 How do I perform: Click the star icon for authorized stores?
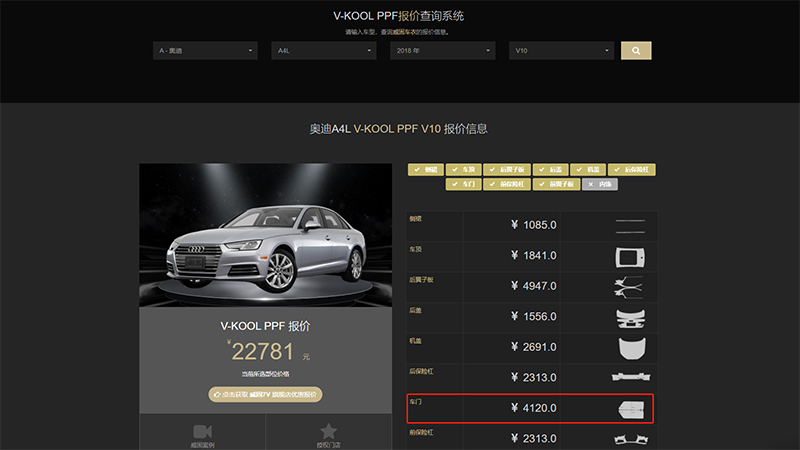(x=328, y=431)
